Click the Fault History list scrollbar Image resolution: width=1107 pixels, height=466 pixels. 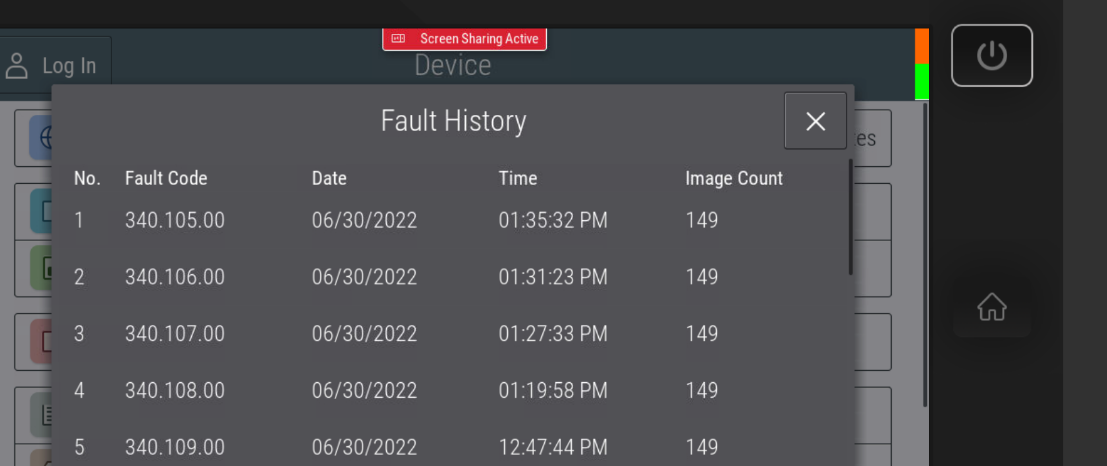[851, 216]
